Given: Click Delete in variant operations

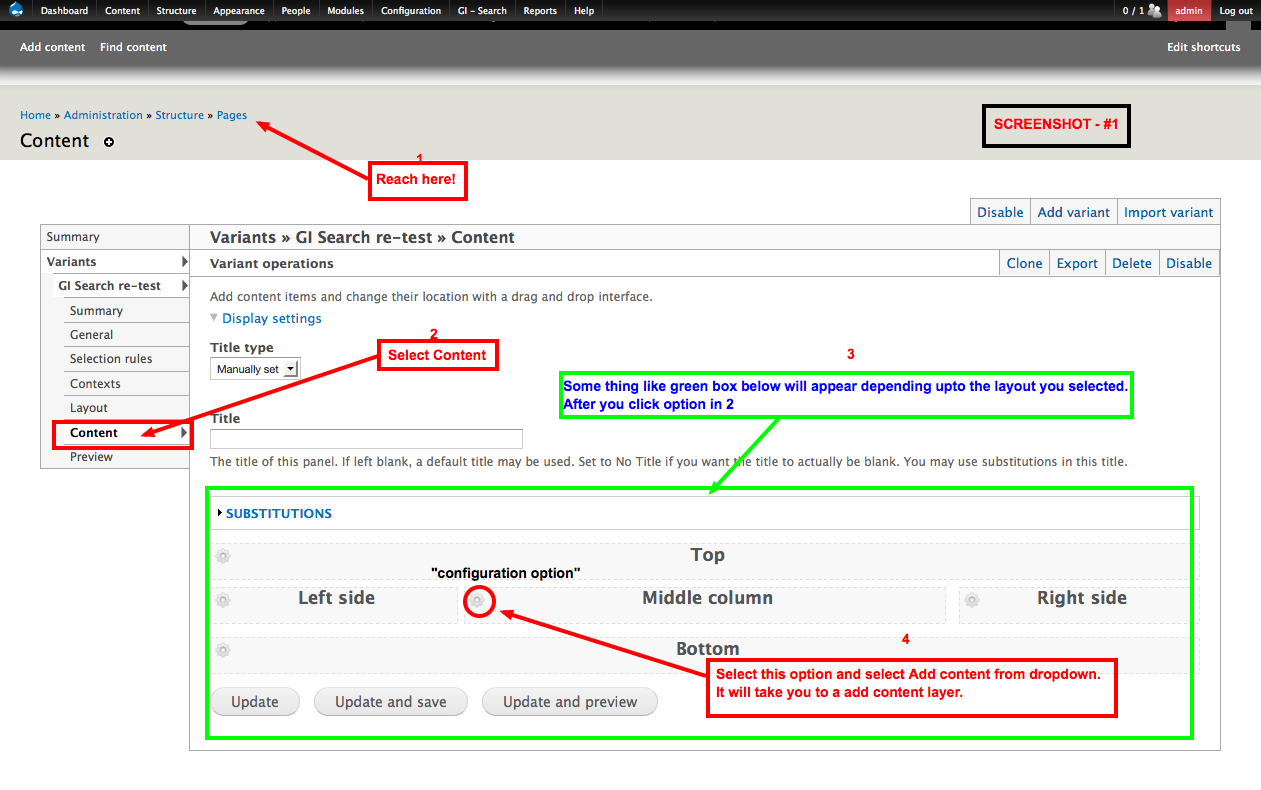Looking at the screenshot, I should (1132, 263).
